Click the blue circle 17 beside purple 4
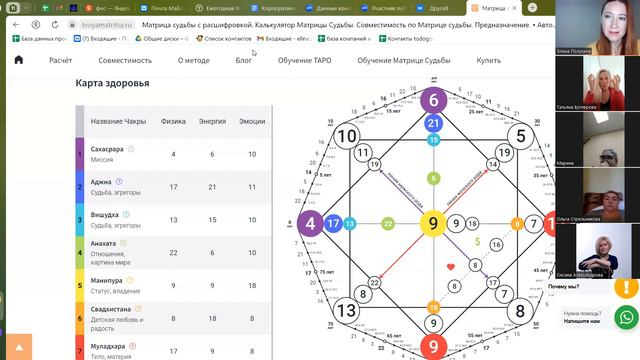This screenshot has height=360, width=640. (x=333, y=224)
